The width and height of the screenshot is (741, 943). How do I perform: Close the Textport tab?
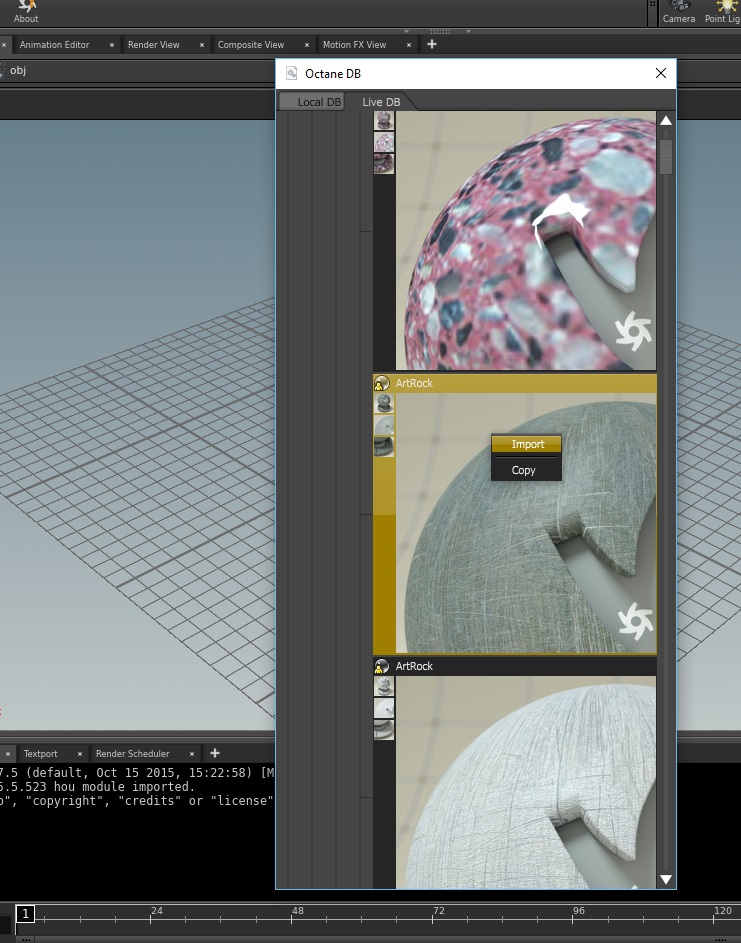79,754
